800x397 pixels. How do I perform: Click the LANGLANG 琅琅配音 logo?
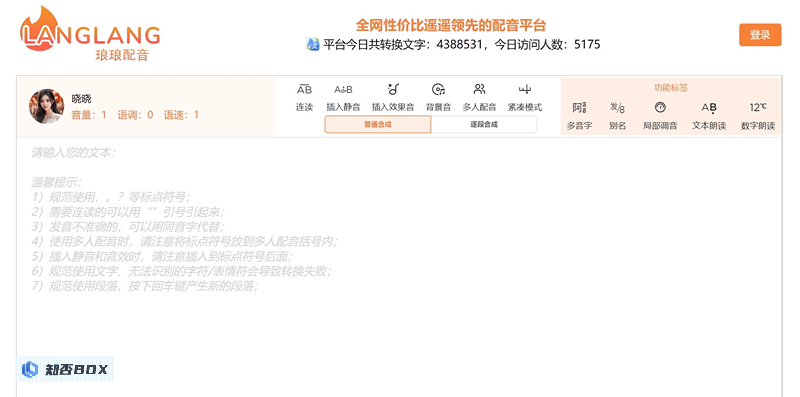pos(90,34)
